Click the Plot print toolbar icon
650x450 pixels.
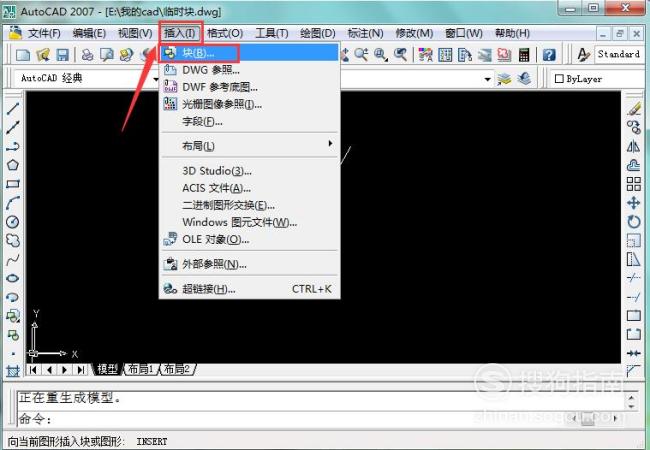click(87, 55)
